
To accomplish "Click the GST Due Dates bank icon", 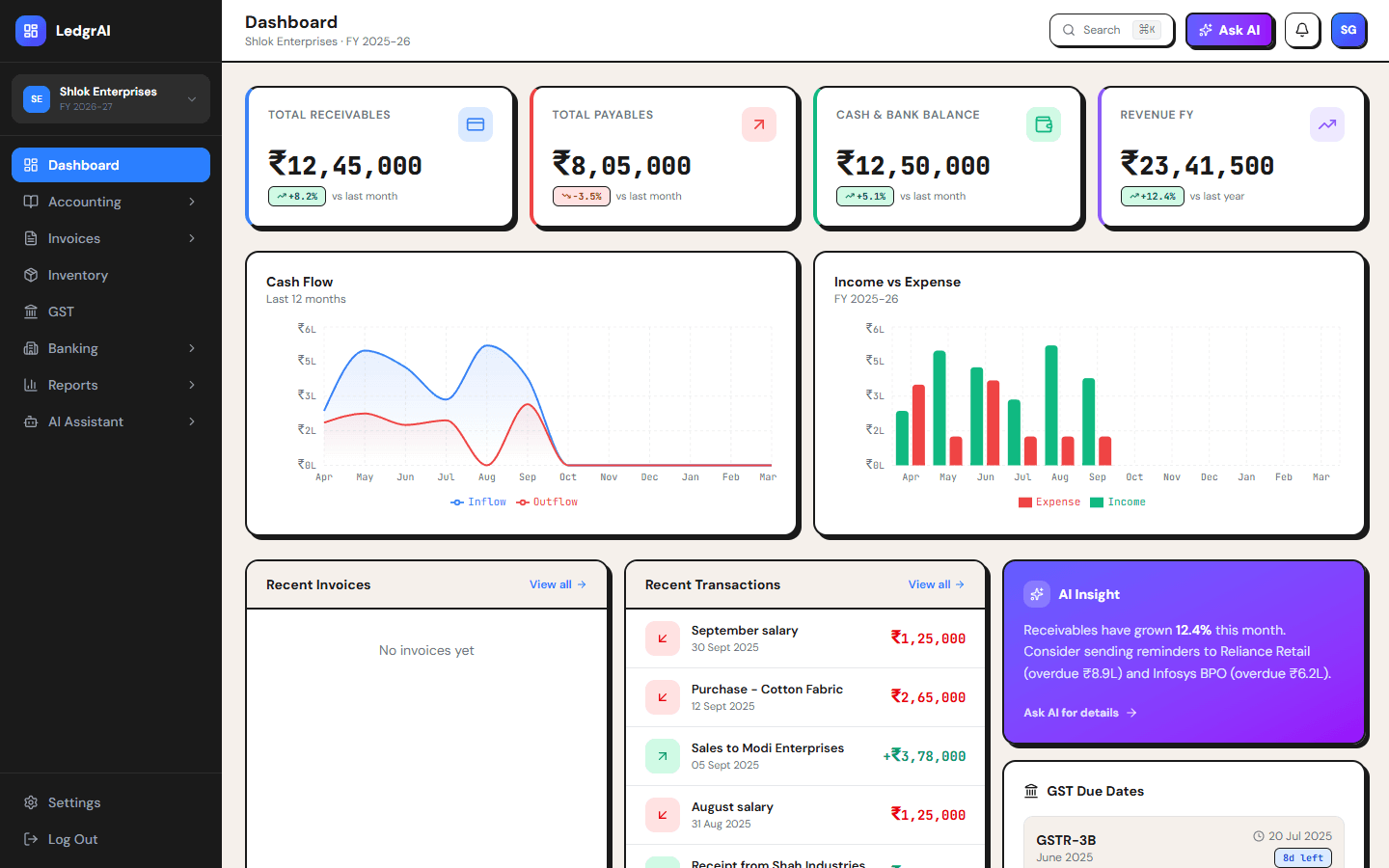I will pyautogui.click(x=1031, y=791).
